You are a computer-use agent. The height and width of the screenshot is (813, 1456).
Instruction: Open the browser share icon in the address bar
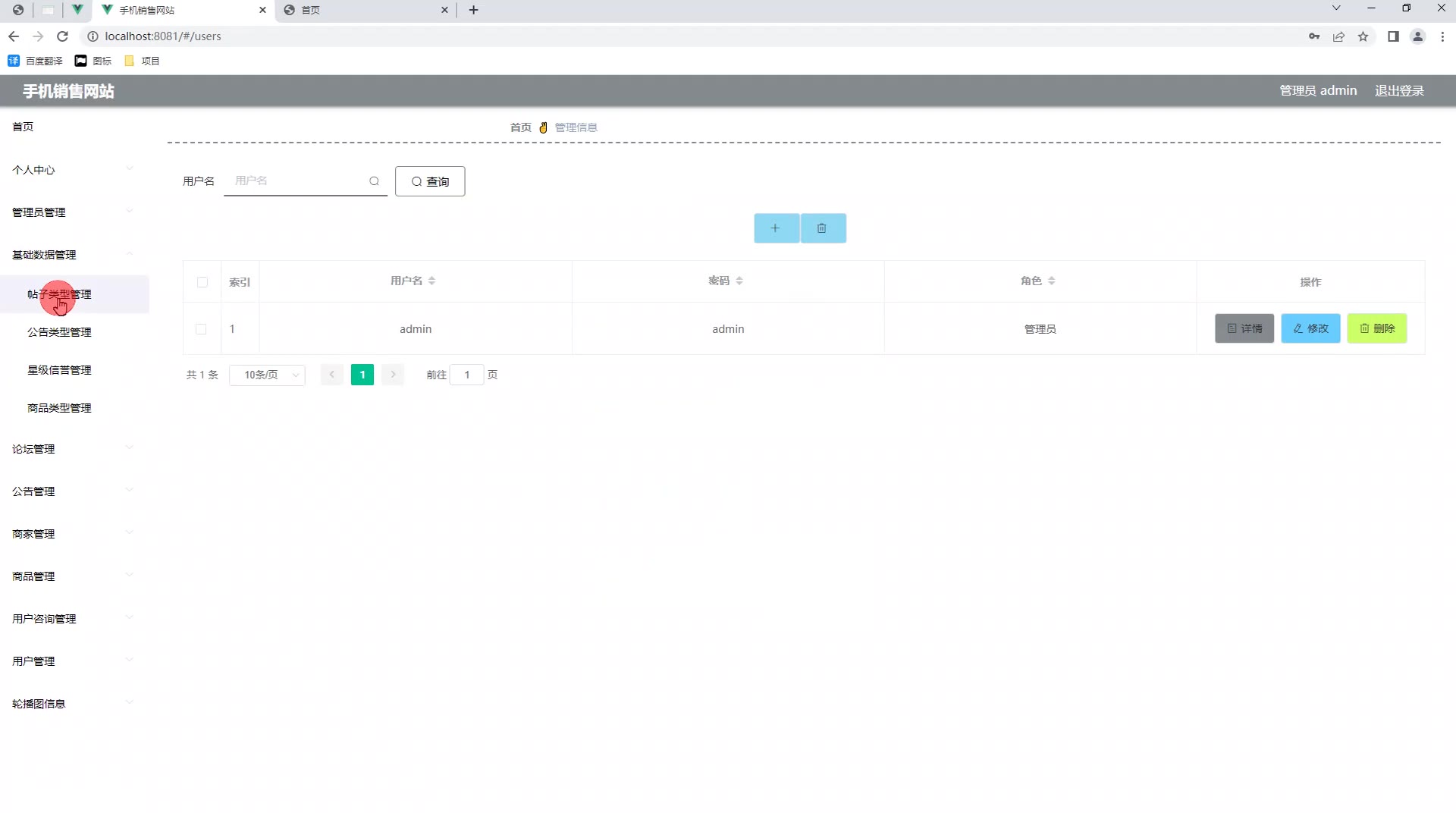tap(1339, 36)
